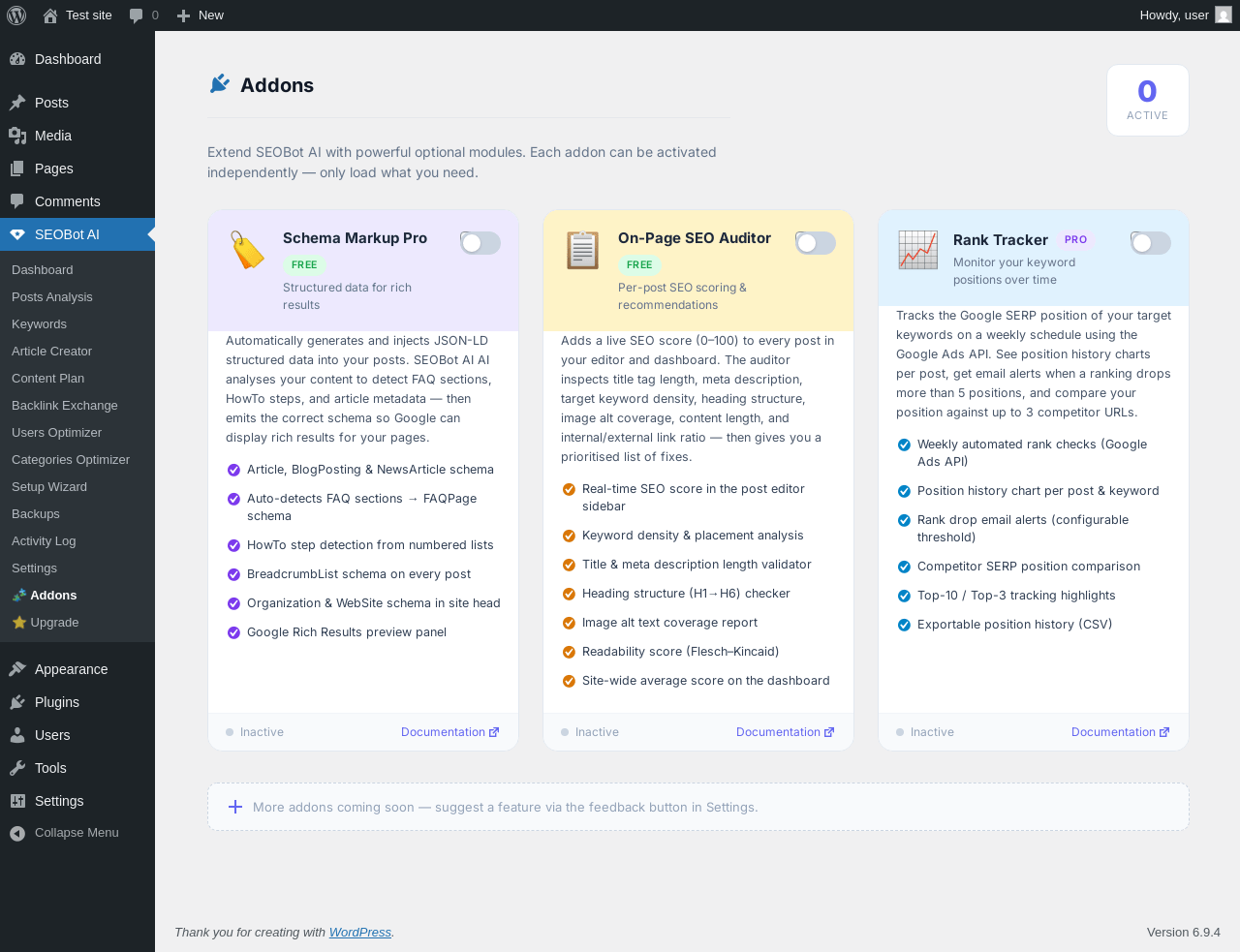Enable the Schema Markup Pro addon toggle
Viewport: 1240px width, 952px height.
480,243
